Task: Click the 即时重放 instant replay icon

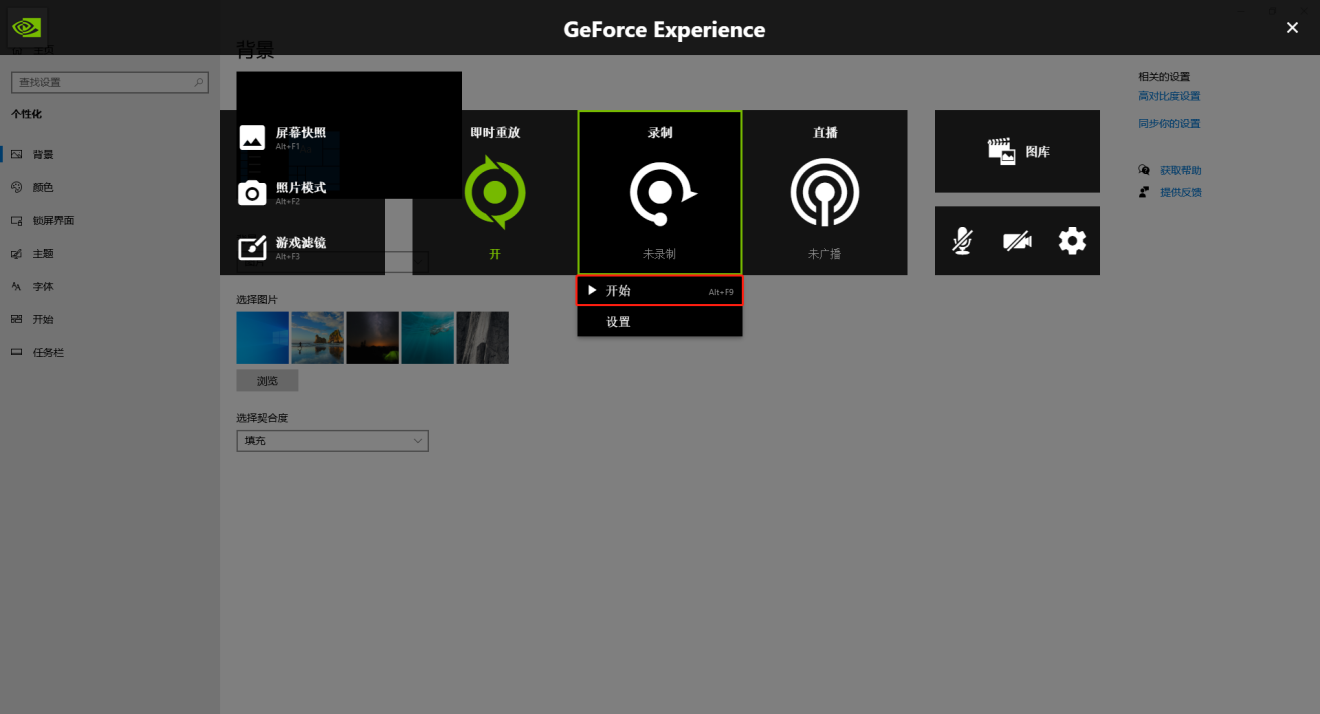Action: click(495, 192)
